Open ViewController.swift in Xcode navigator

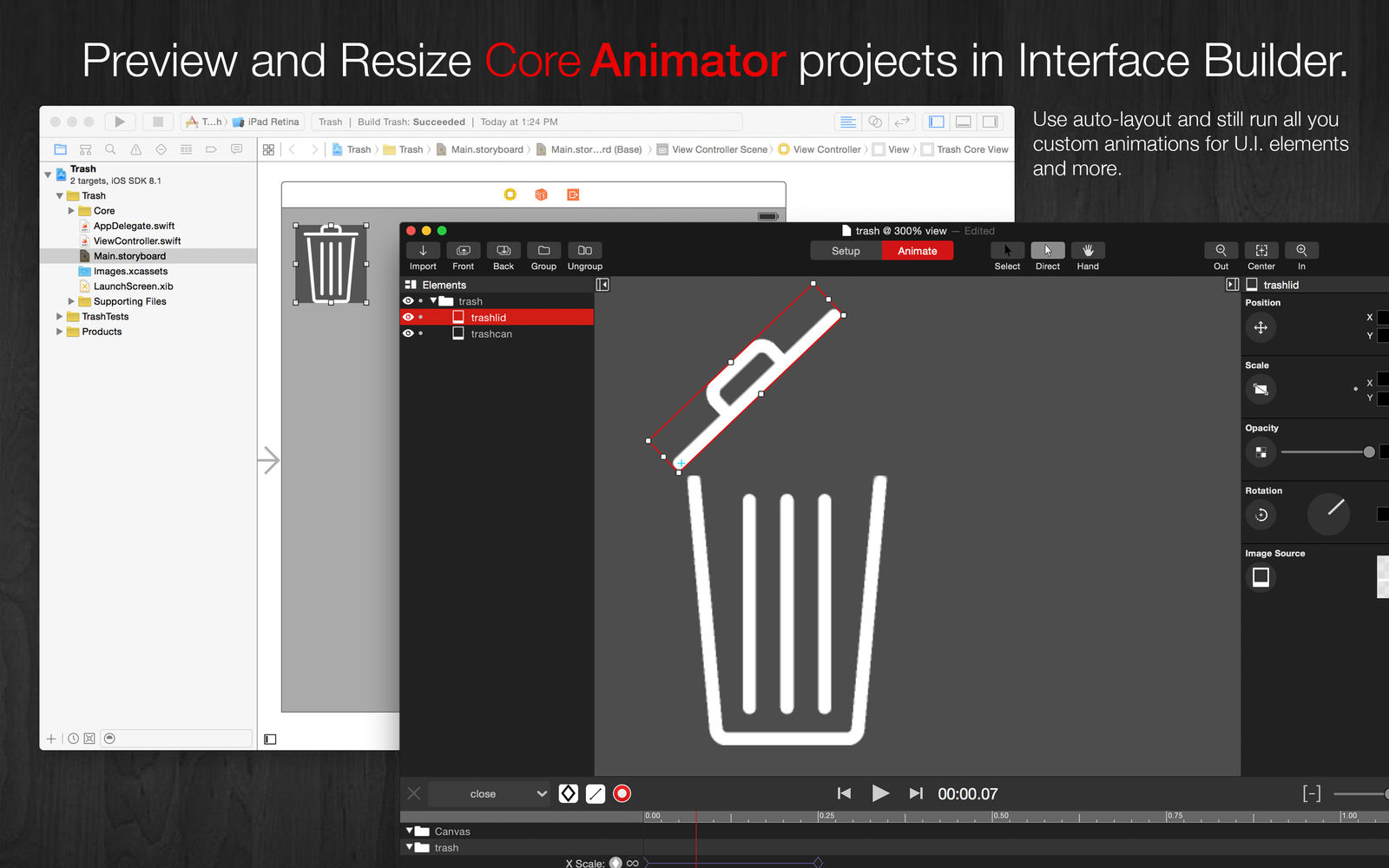(137, 241)
